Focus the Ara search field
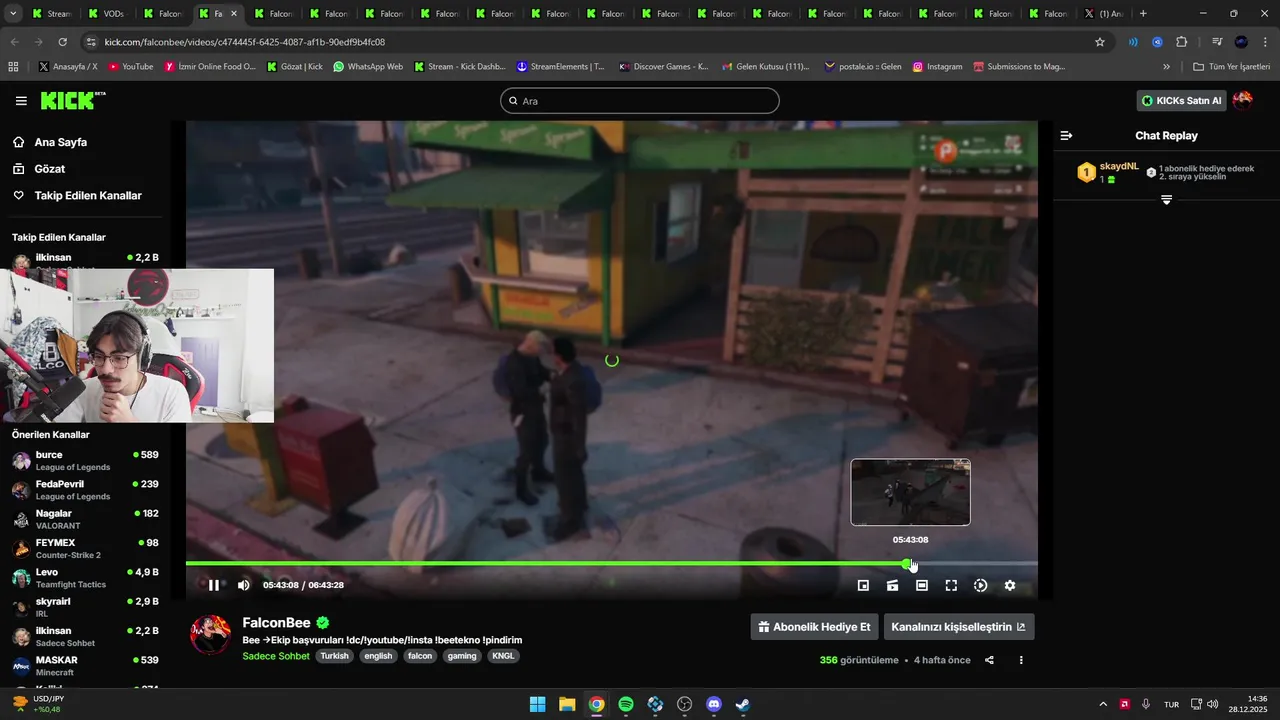The image size is (1280, 720). tap(640, 101)
